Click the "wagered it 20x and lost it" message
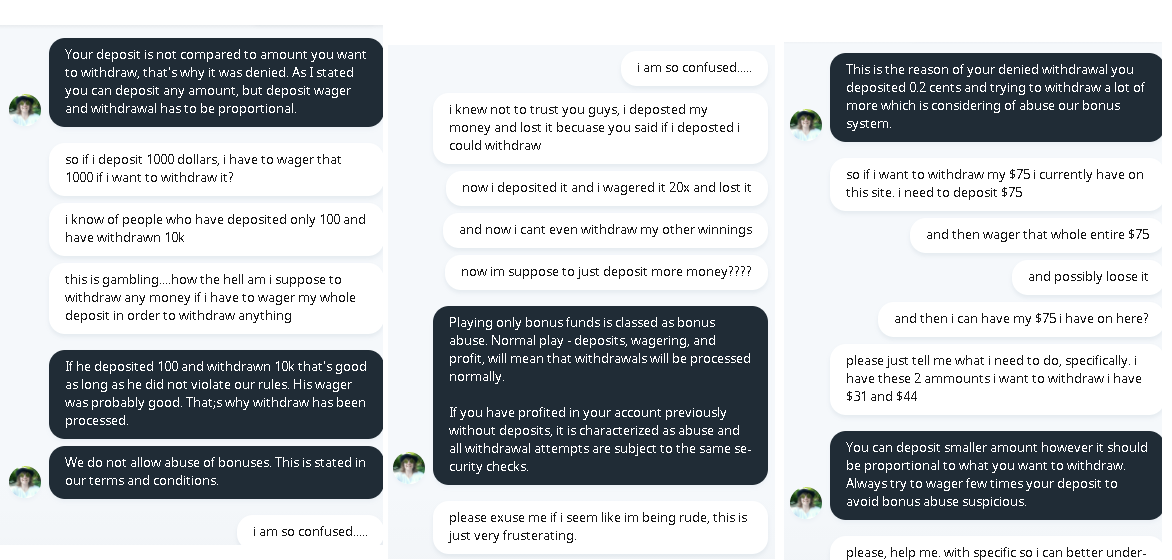Viewport: 1172px width, 560px height. (606, 188)
